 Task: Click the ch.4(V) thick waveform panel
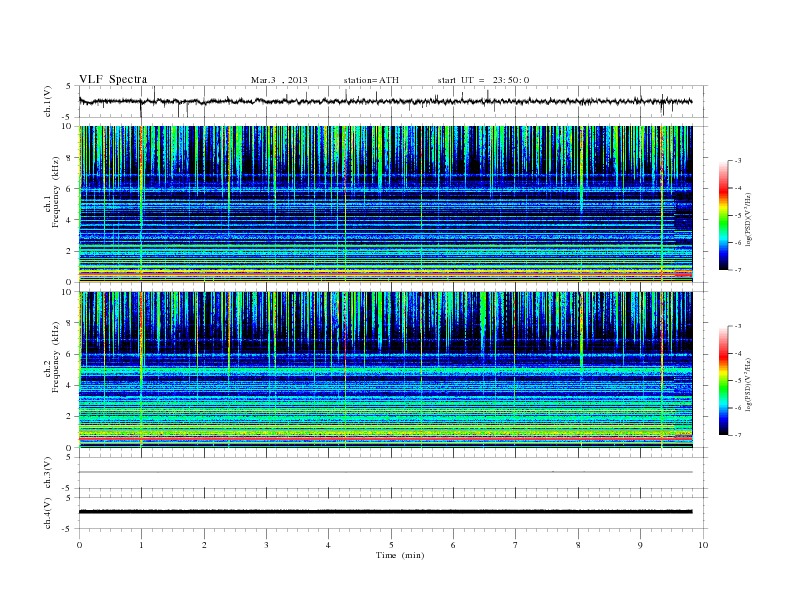tap(393, 513)
